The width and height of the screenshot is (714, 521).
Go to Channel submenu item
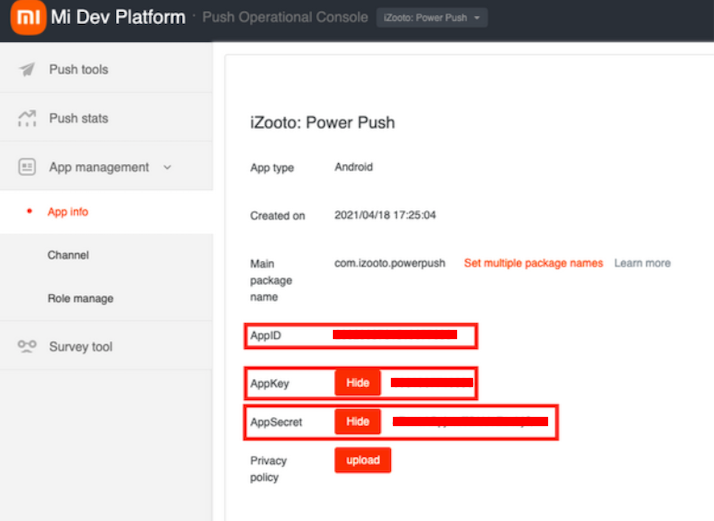click(68, 255)
